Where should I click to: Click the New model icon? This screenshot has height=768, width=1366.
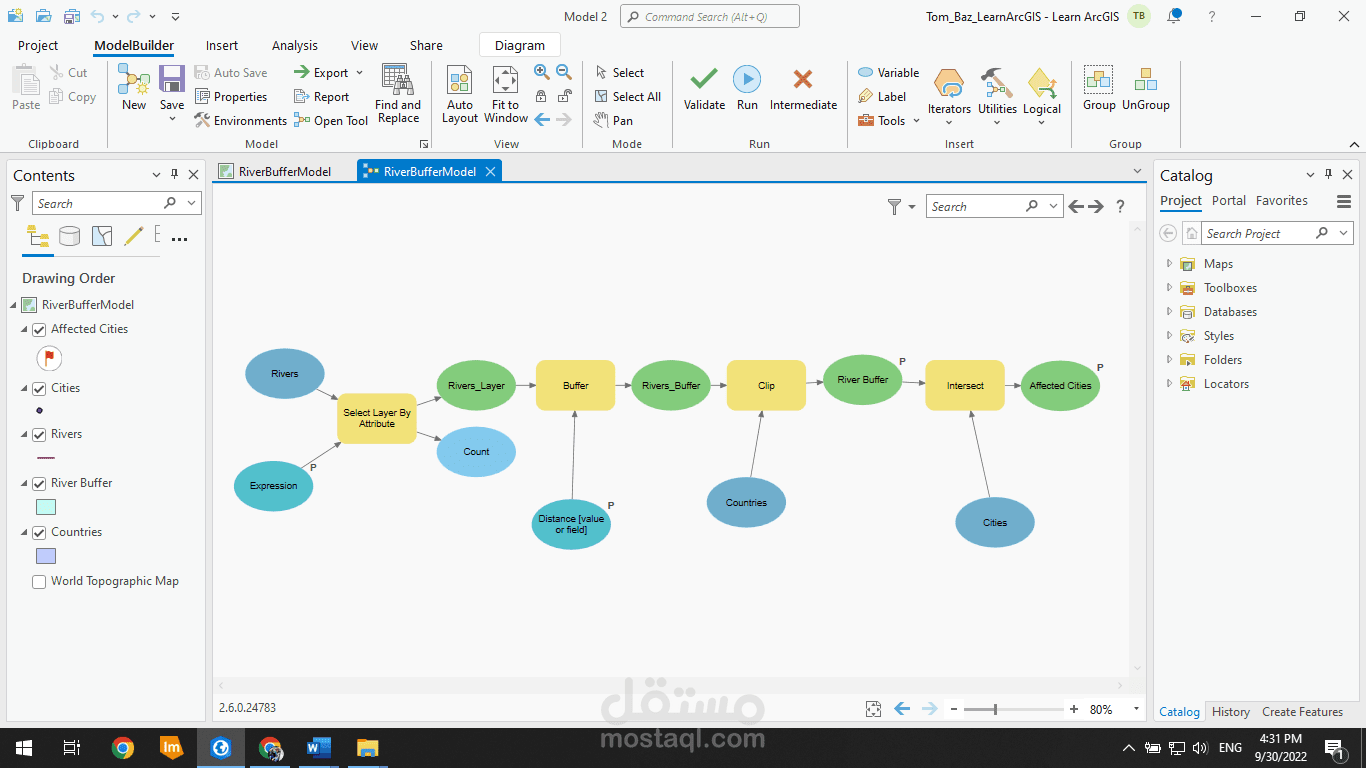point(134,88)
